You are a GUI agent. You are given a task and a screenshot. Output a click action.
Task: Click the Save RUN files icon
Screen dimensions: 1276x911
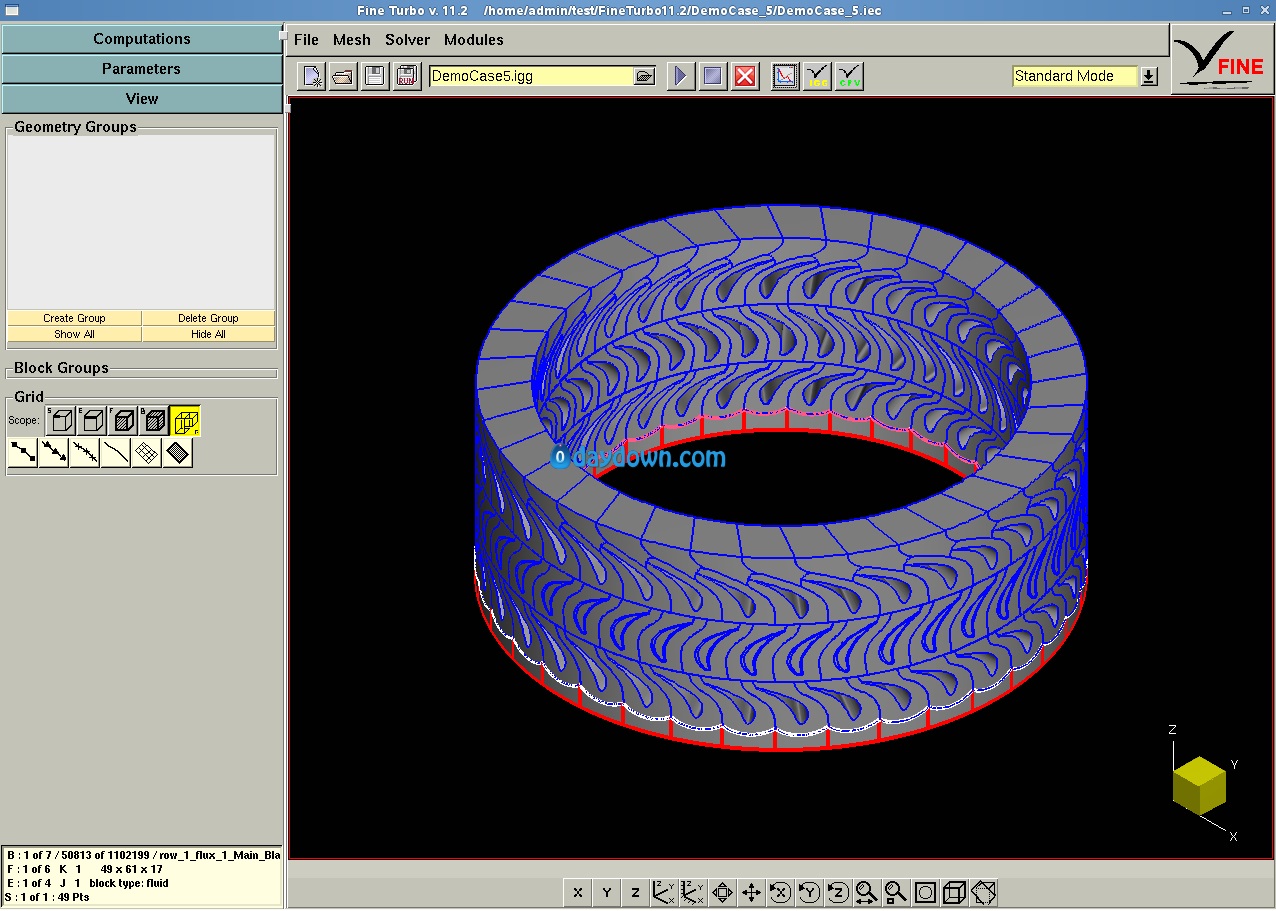tap(407, 76)
